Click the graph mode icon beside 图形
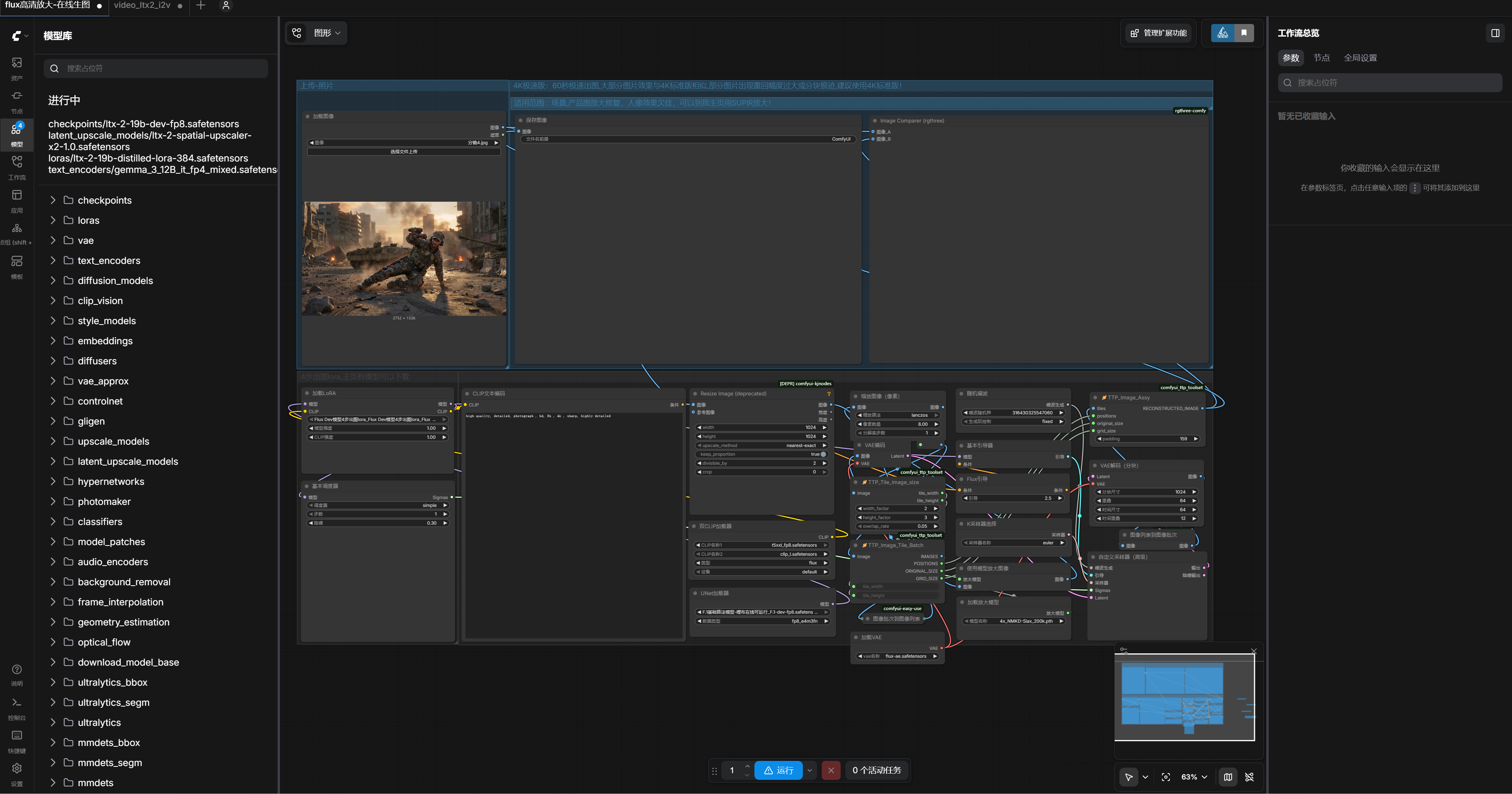1512x794 pixels. [x=297, y=33]
